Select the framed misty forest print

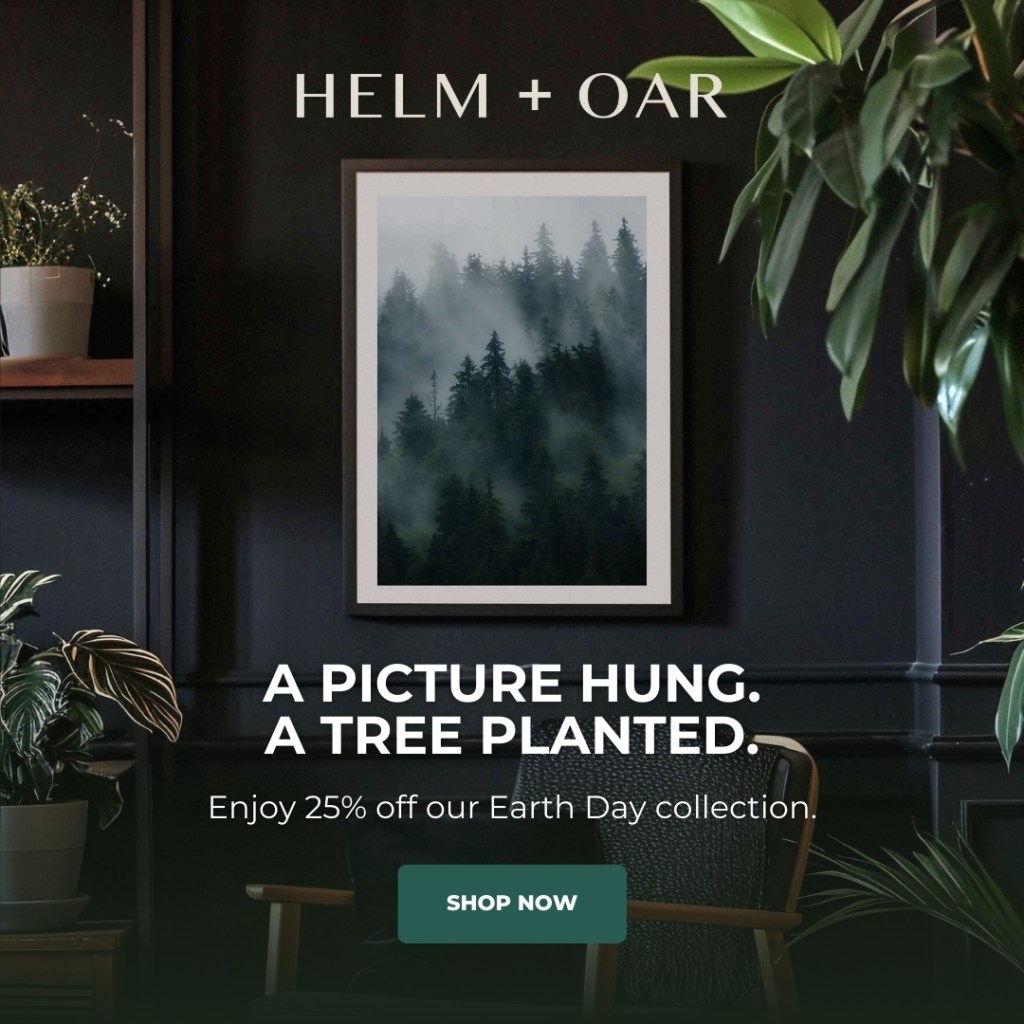pos(512,388)
